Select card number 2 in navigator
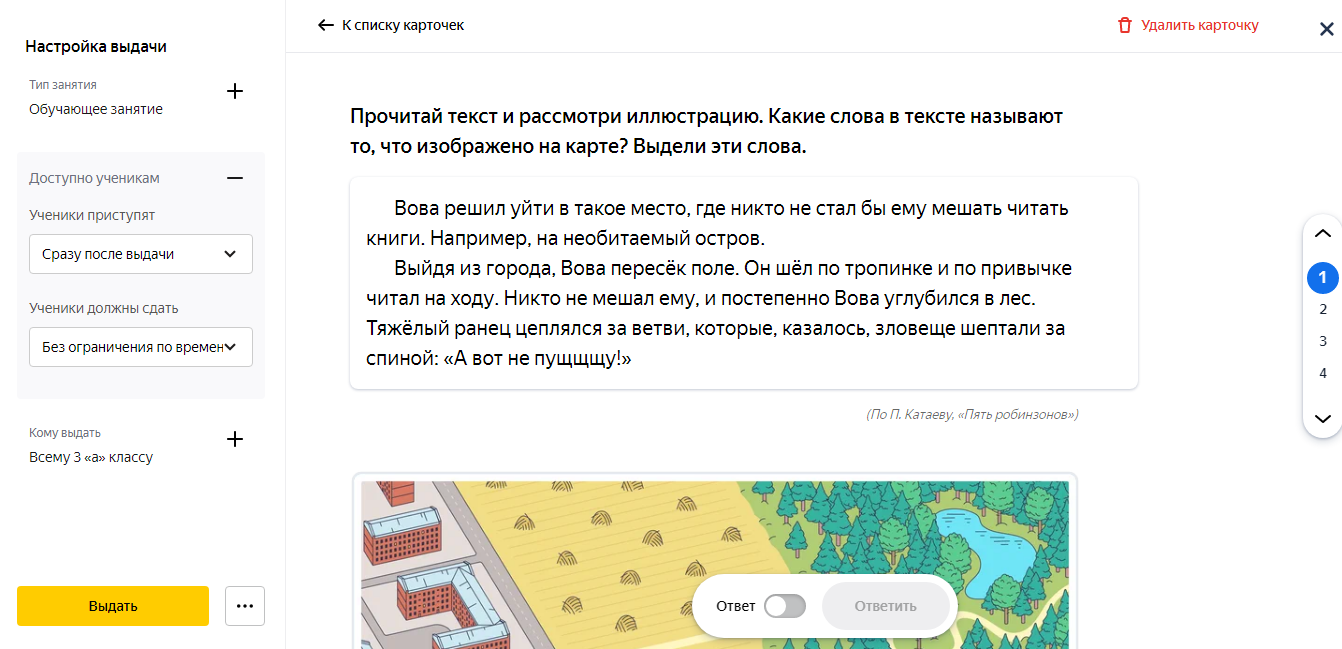Viewport: 1342px width, 649px height. [x=1323, y=309]
